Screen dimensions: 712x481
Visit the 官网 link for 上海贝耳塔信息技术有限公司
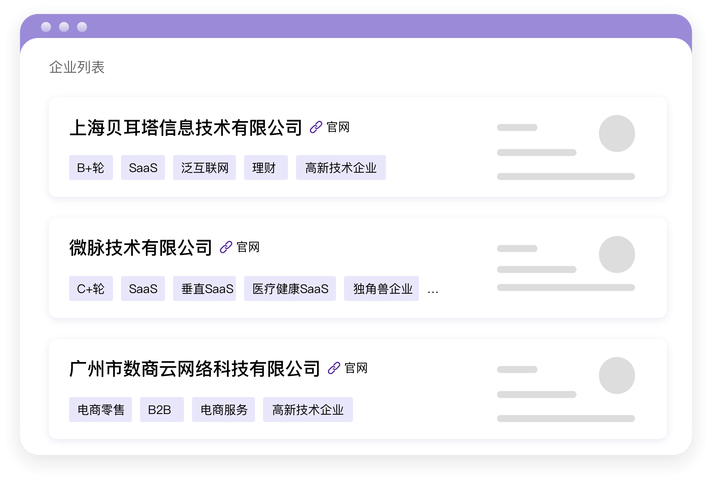pos(338,127)
